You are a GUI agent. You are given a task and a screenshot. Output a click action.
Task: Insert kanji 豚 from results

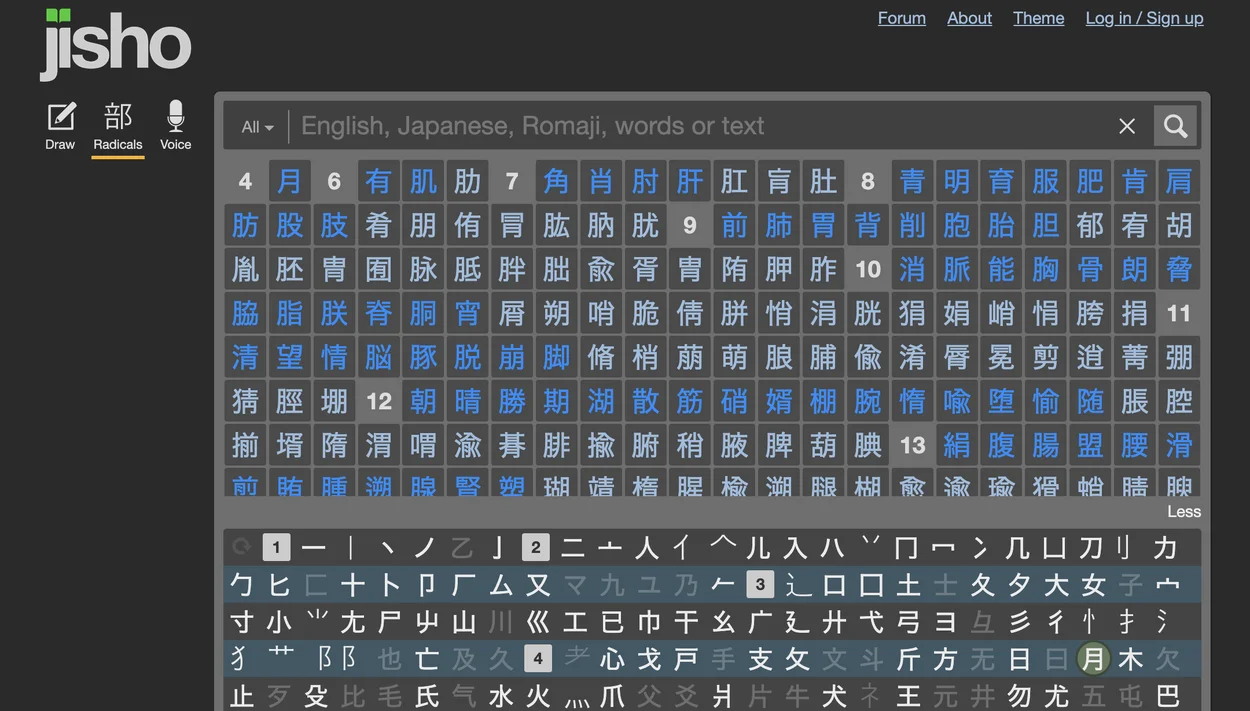click(423, 357)
